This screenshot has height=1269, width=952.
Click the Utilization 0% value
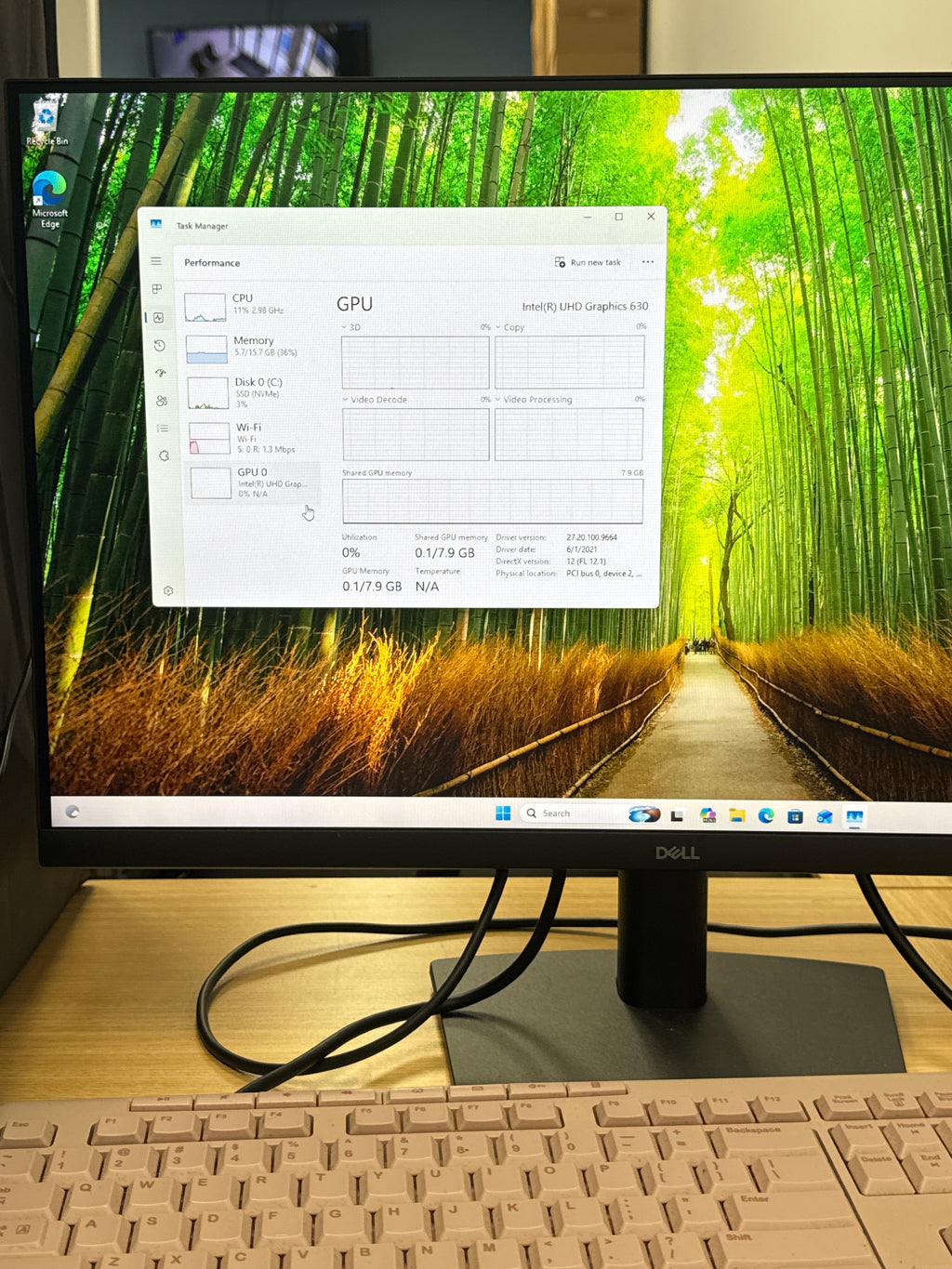(x=350, y=552)
